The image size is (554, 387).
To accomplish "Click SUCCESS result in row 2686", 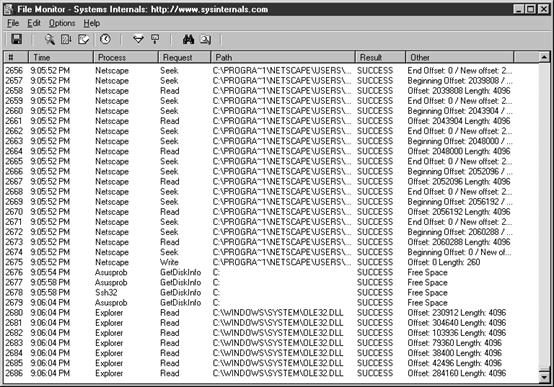I will [x=375, y=373].
